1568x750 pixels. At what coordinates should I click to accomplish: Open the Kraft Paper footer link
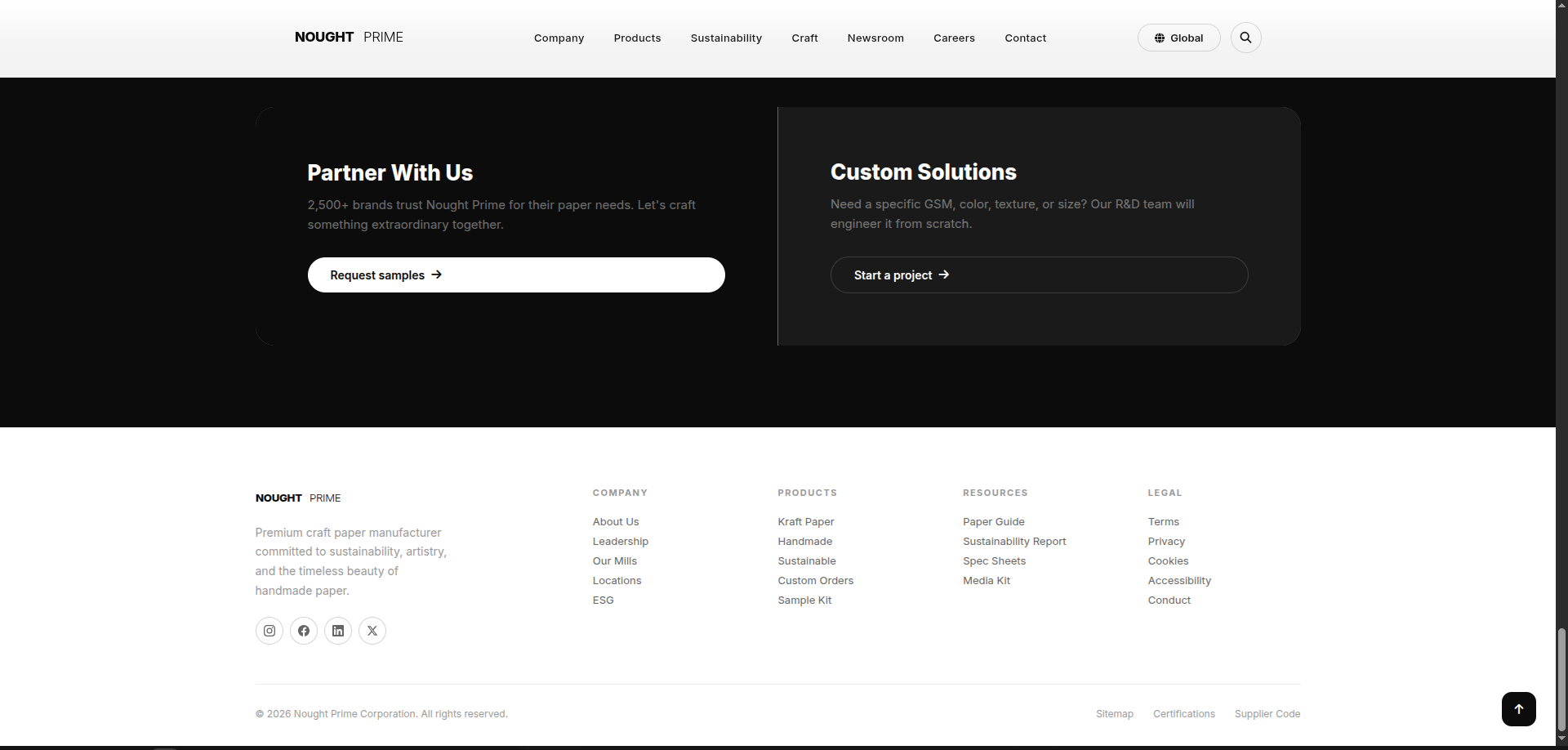click(x=805, y=522)
